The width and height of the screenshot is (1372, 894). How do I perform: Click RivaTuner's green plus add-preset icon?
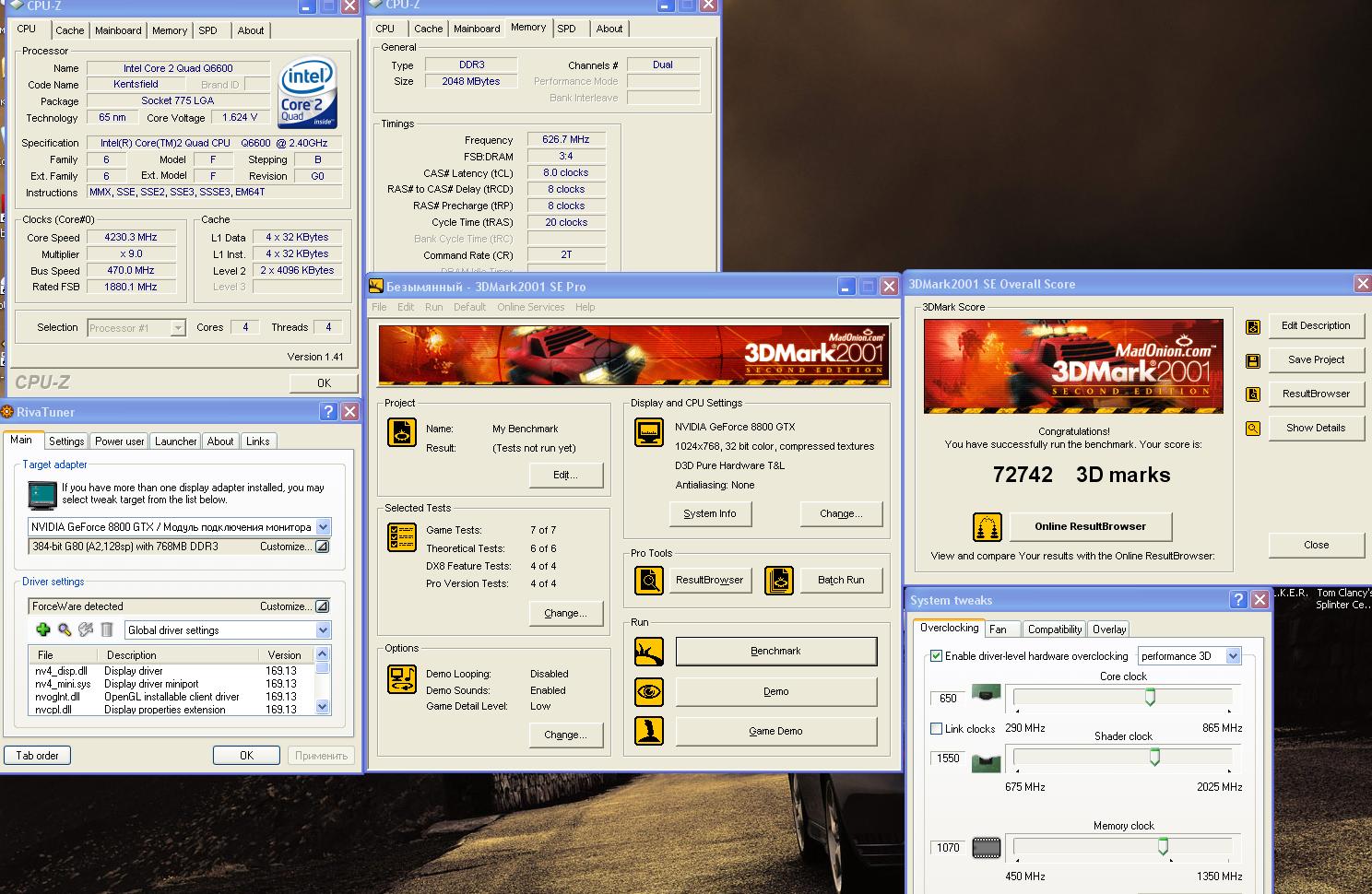(42, 629)
